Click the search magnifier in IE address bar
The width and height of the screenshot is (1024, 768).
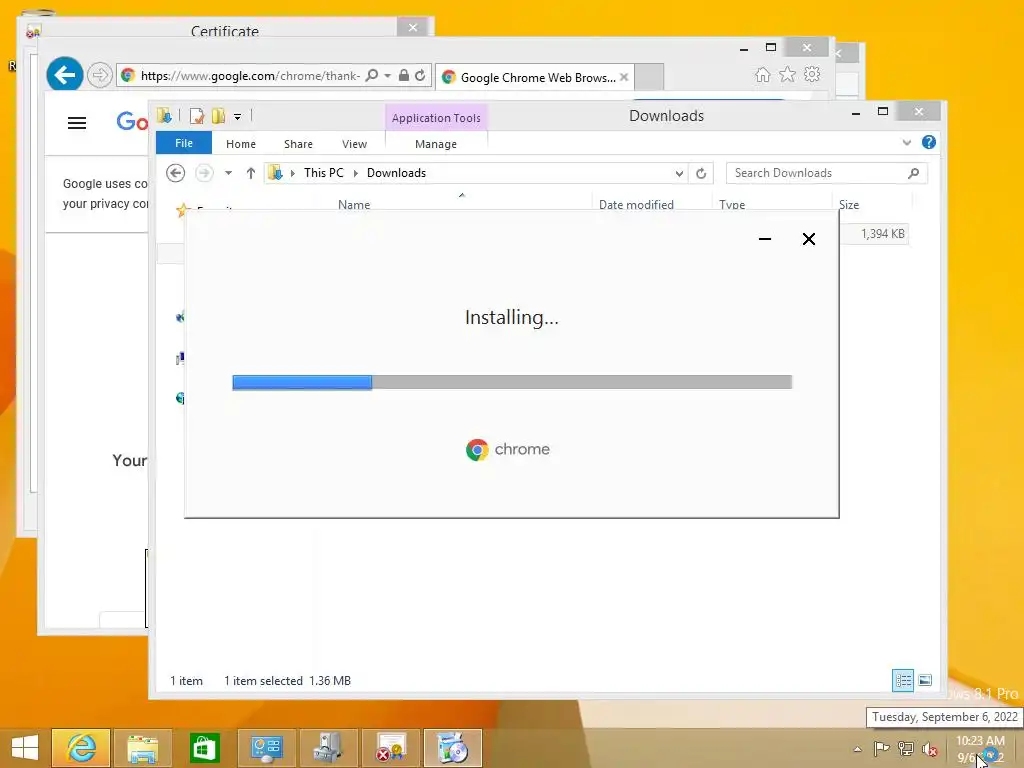pos(372,75)
